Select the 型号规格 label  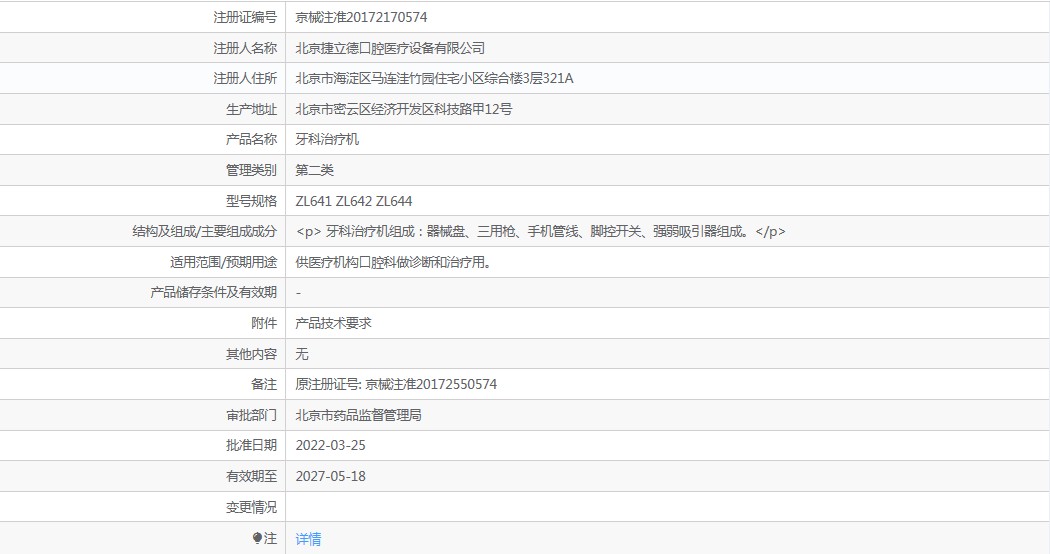251,201
